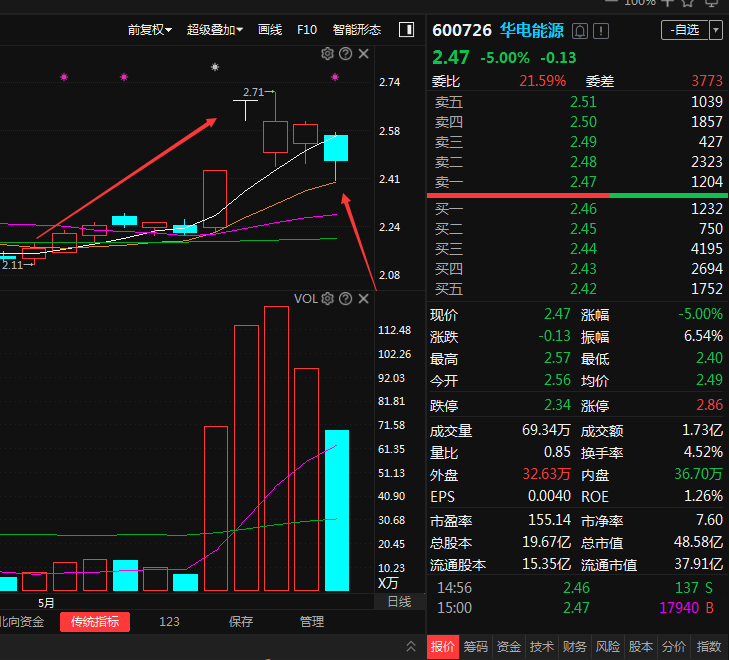
Task: Select the 传统指标 tab
Action: pyautogui.click(x=95, y=621)
